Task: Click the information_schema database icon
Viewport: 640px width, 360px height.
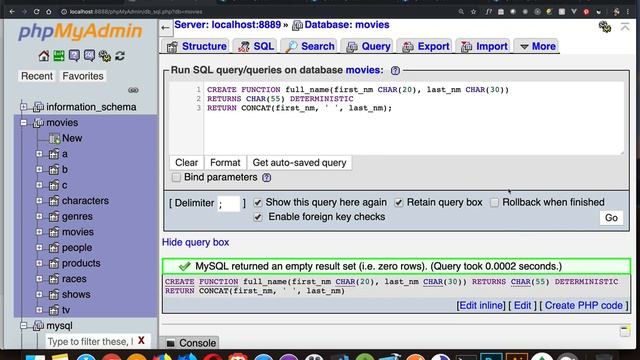Action: pos(38,107)
